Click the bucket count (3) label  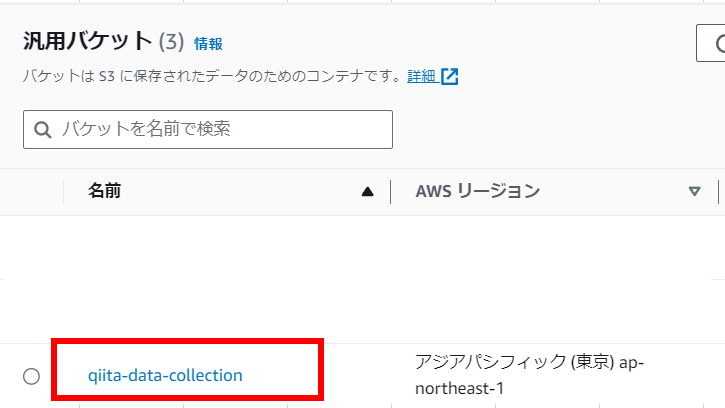coord(171,42)
